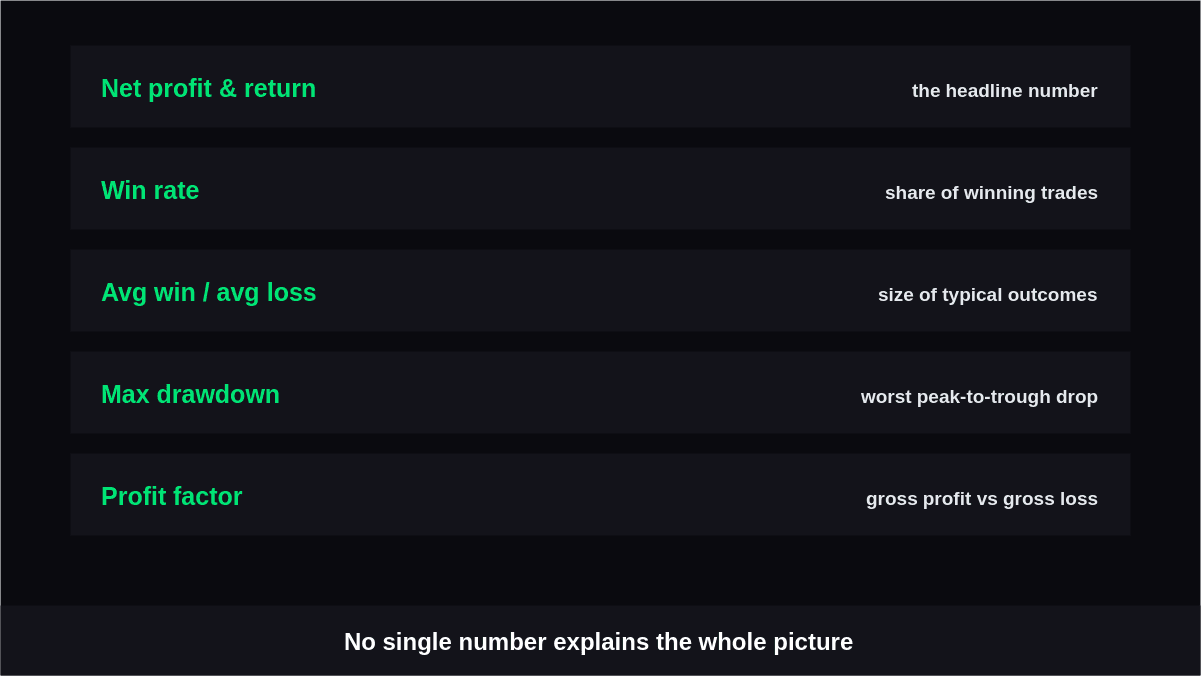1201x676 pixels.
Task: Click the word 'return' in first heading
Action: [280, 88]
